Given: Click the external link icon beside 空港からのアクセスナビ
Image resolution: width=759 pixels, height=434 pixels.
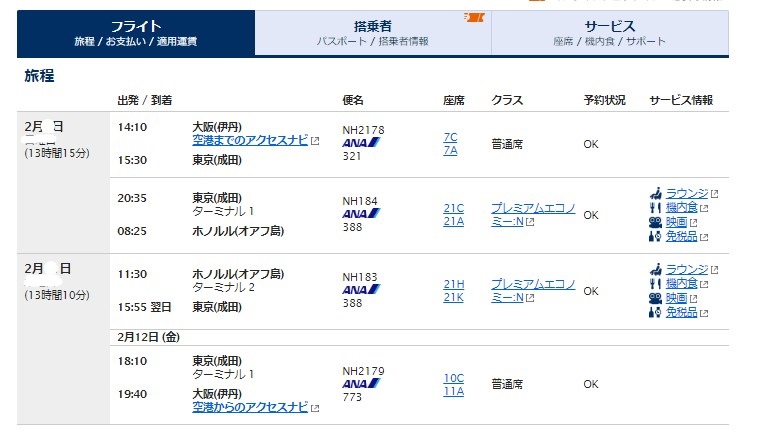Looking at the screenshot, I should [x=315, y=408].
